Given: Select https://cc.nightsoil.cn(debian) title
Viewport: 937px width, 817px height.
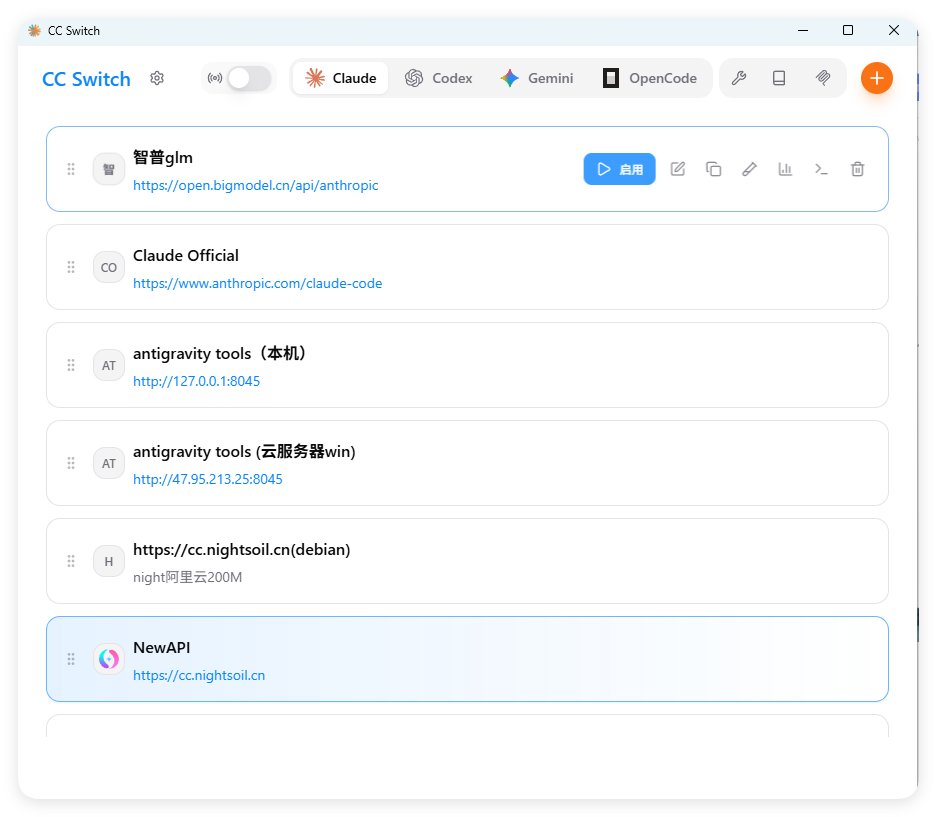Looking at the screenshot, I should [x=241, y=550].
